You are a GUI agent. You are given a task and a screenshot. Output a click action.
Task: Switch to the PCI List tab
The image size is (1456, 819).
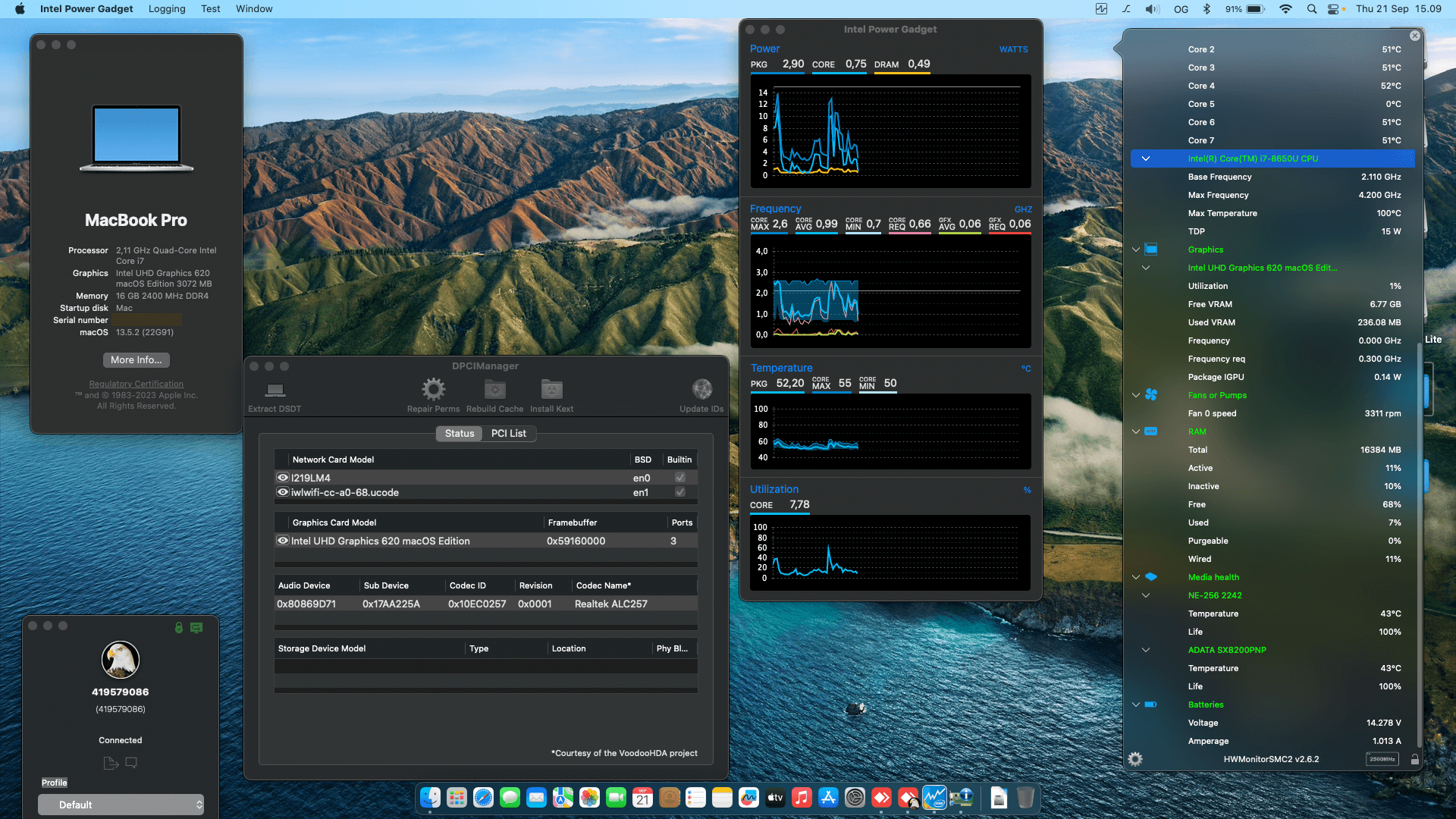tap(508, 434)
